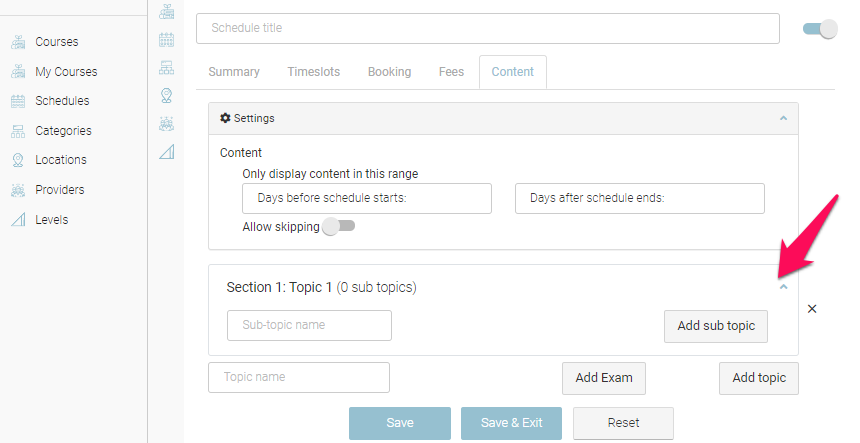Remove Section 1 with the X button
860x443 pixels.
pos(812,309)
